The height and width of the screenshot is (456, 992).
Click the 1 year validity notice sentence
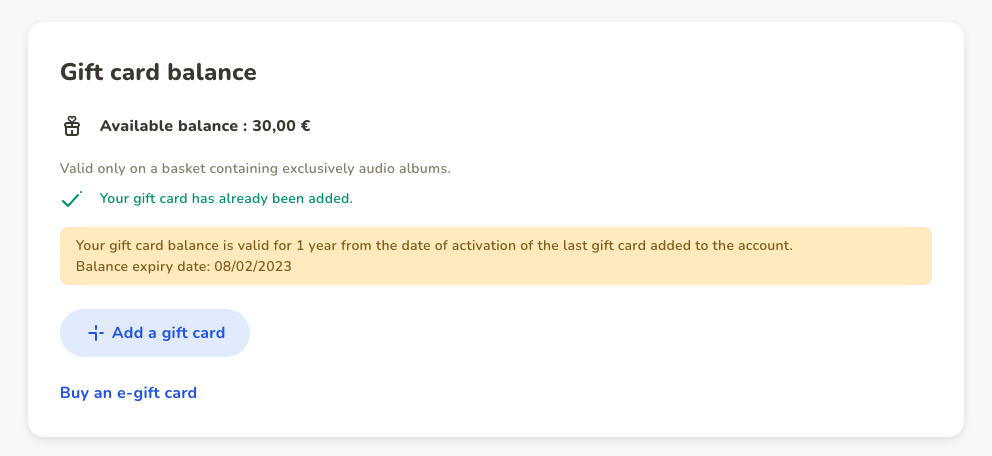(434, 245)
